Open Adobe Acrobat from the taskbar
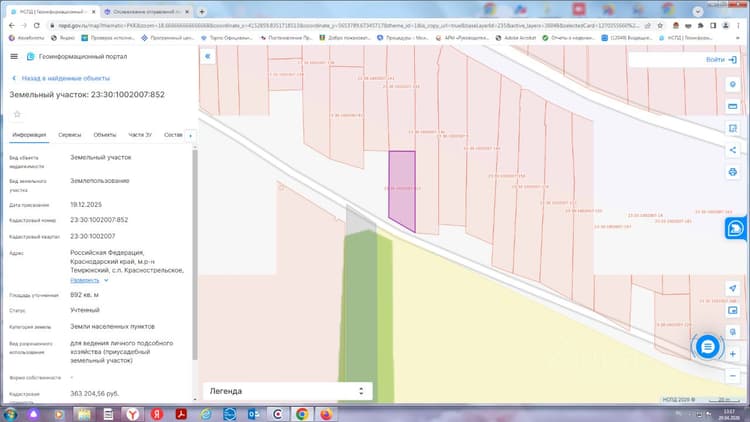The width and height of the screenshot is (750, 422). [181, 414]
